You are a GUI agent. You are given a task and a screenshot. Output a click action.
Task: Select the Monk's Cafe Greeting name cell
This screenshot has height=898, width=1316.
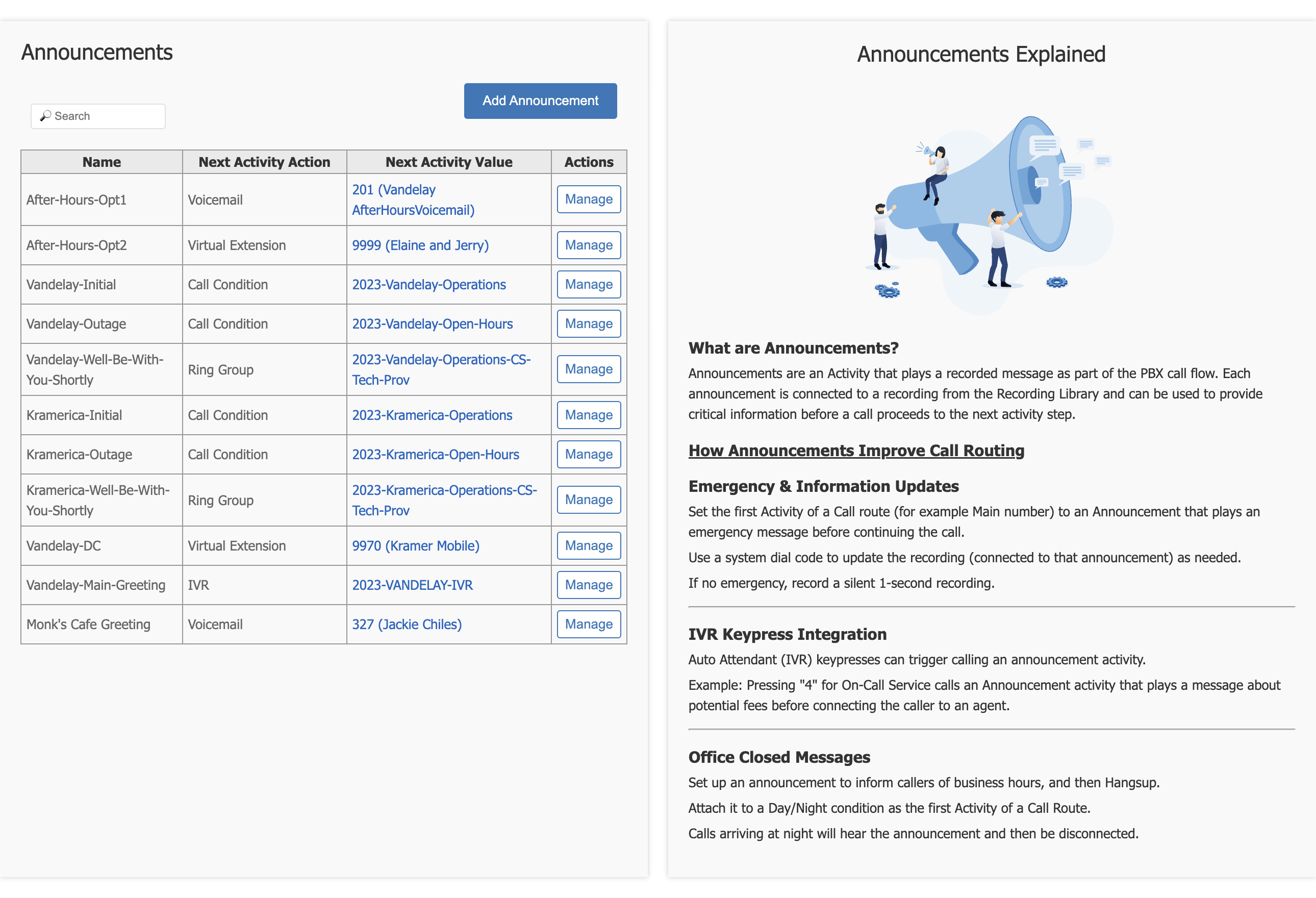click(x=102, y=625)
